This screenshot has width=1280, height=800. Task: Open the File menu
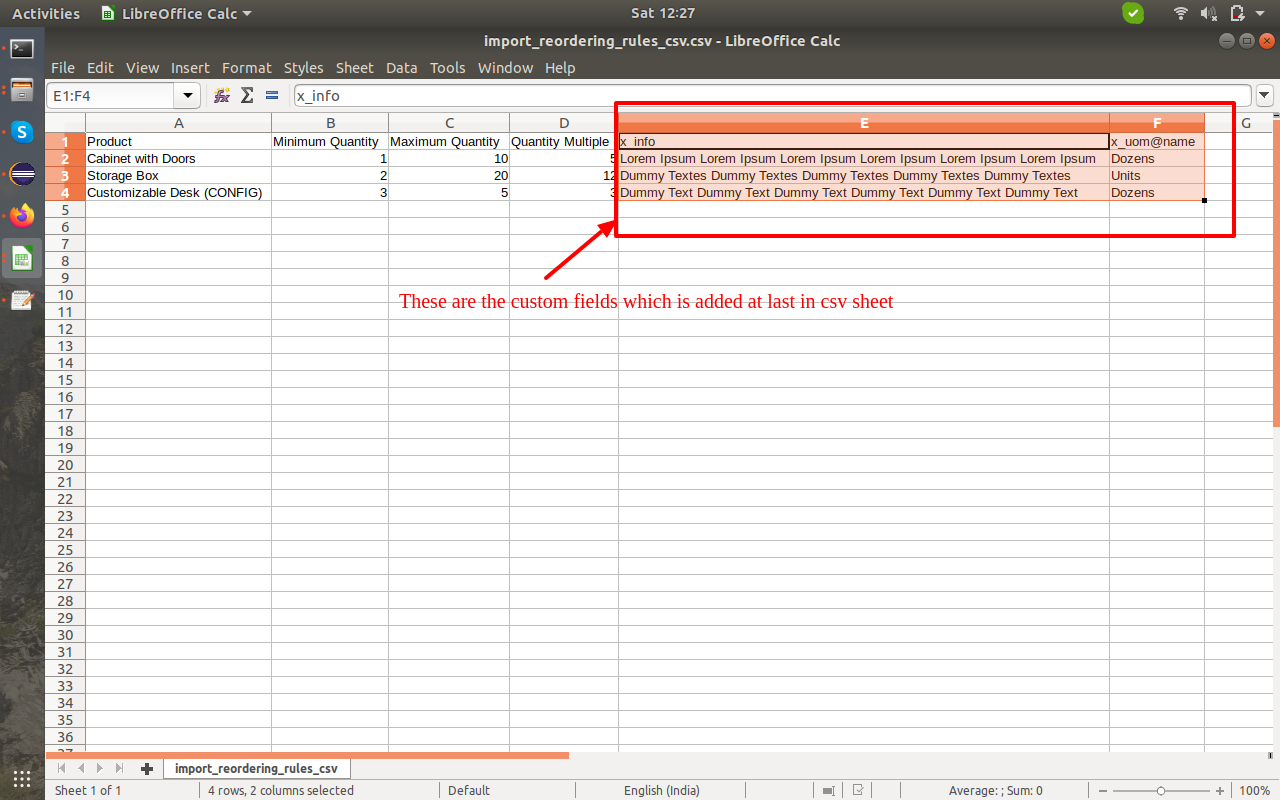[62, 68]
